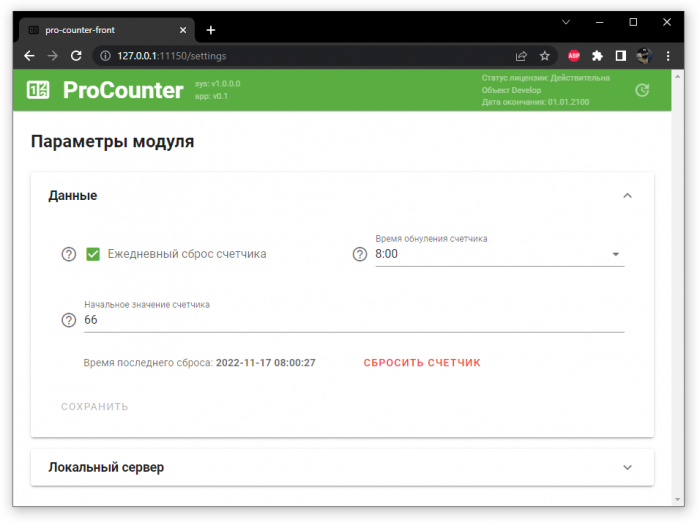Reload the settings page
This screenshot has height=523, width=700.
pos(76,56)
